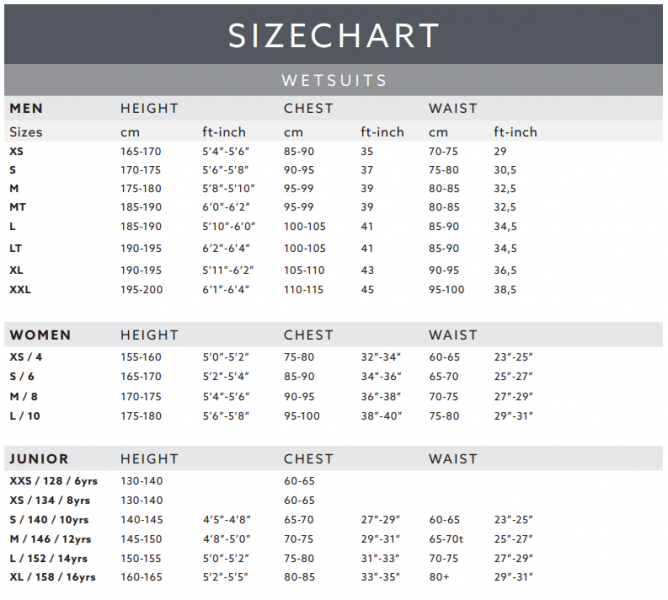Click the 'XS / 4' women's size
The height and width of the screenshot is (600, 668).
coord(29,357)
